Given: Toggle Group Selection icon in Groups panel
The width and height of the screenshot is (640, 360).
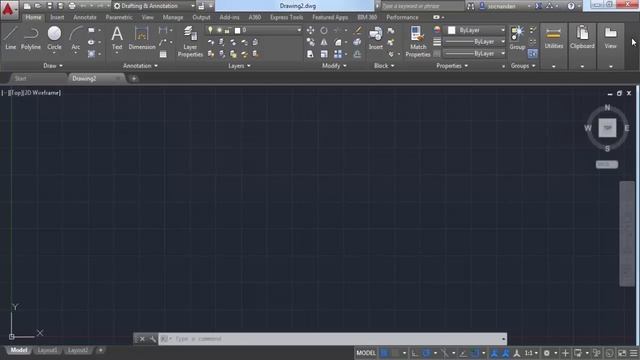Looking at the screenshot, I should (533, 53).
